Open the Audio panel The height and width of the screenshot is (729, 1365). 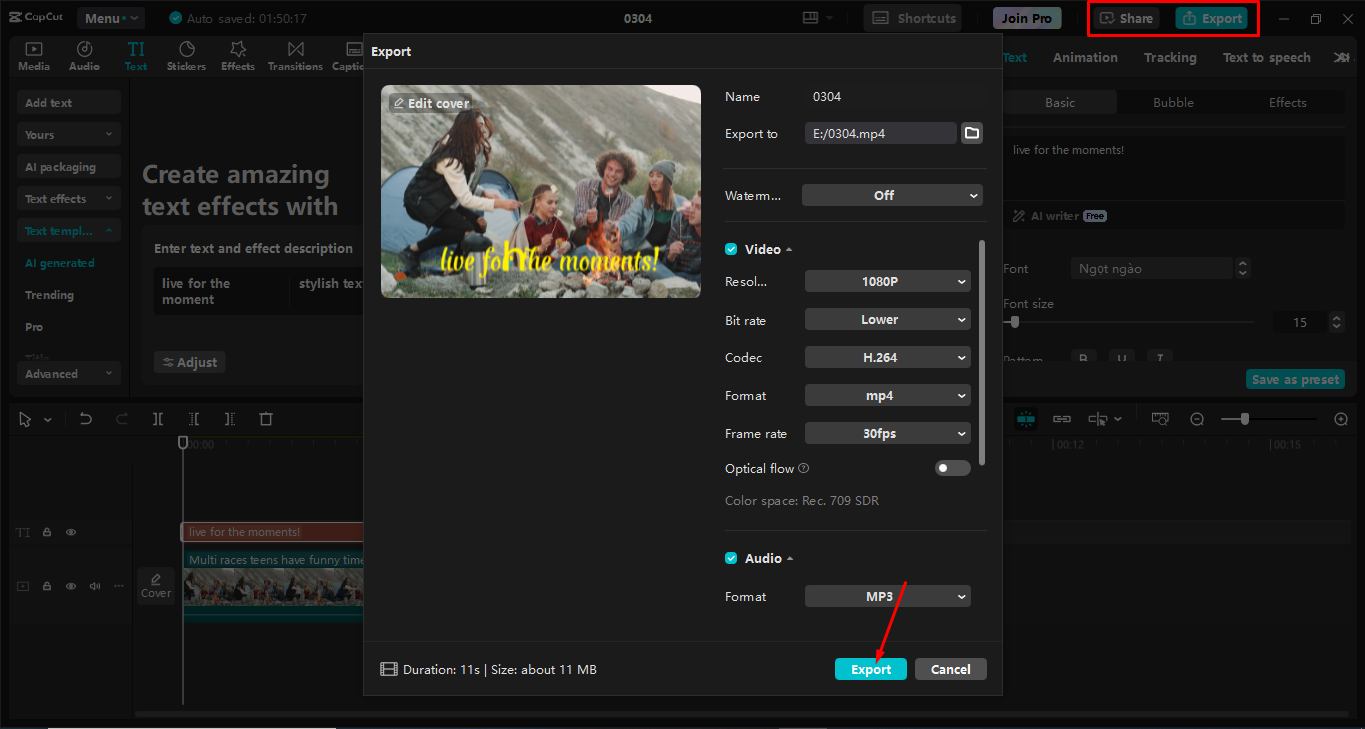84,55
